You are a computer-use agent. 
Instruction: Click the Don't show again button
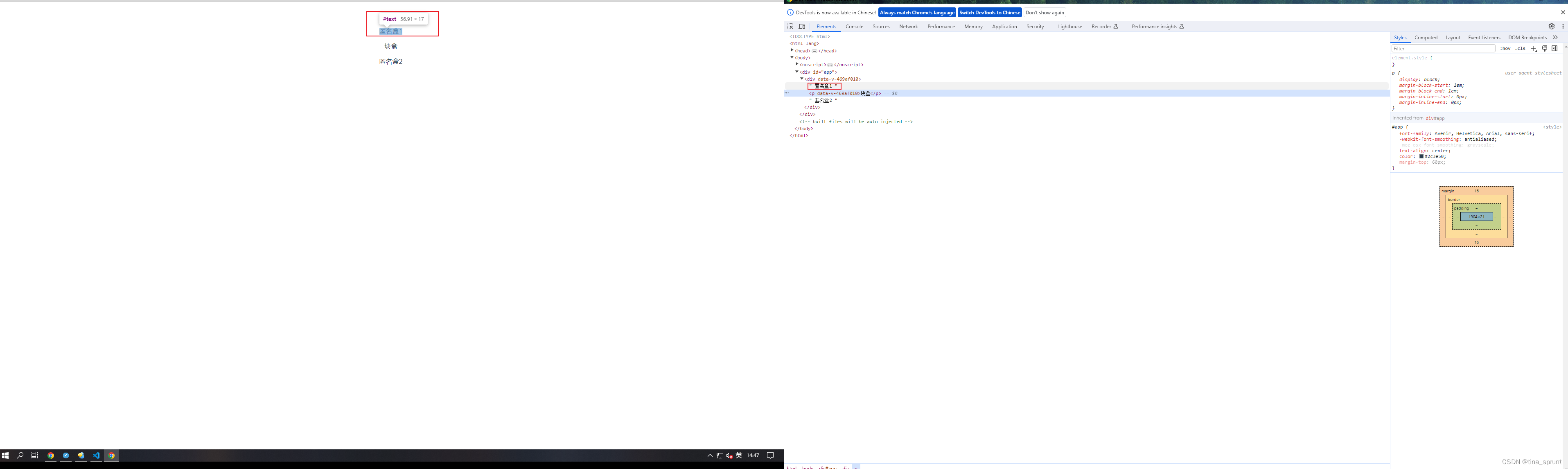point(1045,13)
